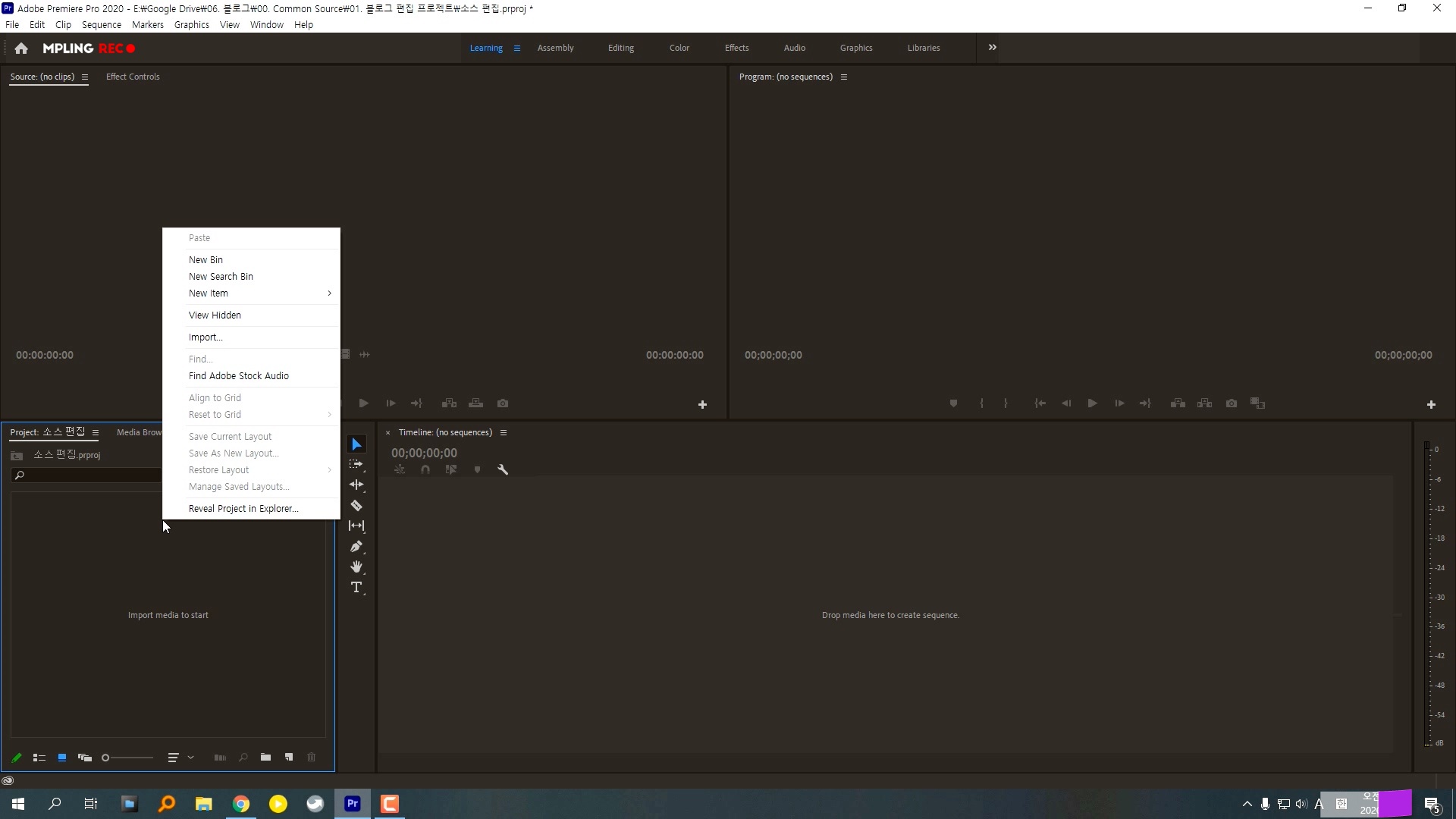1456x819 pixels.
Task: Open sort icons dropdown arrow
Action: pos(191,757)
